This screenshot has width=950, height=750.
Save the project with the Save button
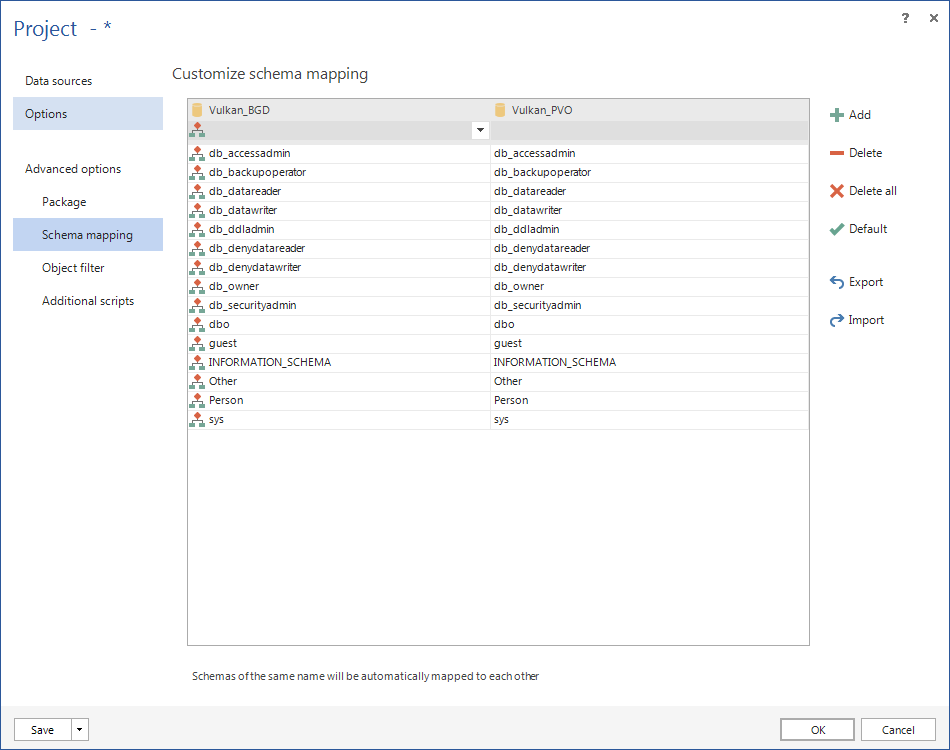[42, 729]
